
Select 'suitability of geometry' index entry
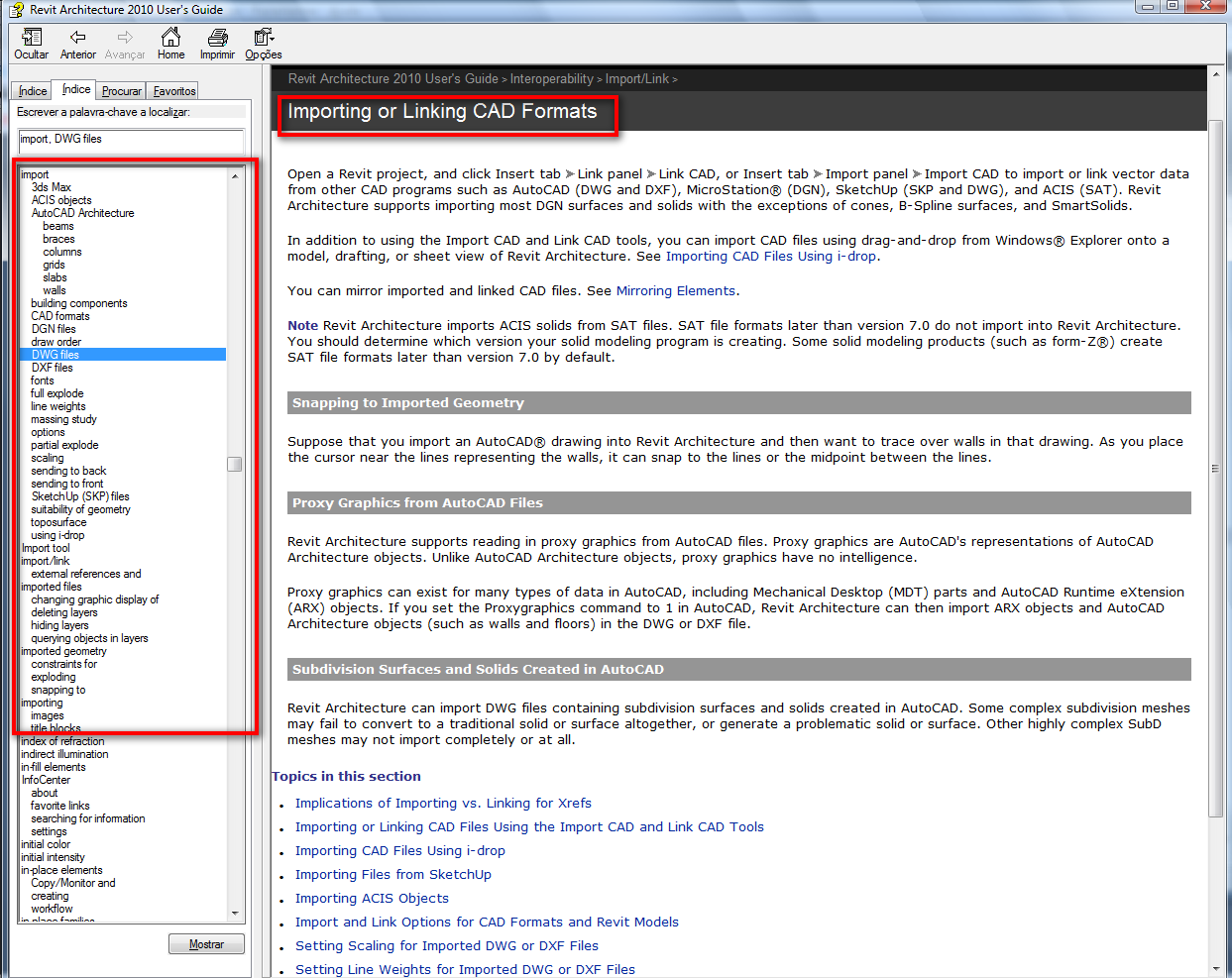[80, 509]
